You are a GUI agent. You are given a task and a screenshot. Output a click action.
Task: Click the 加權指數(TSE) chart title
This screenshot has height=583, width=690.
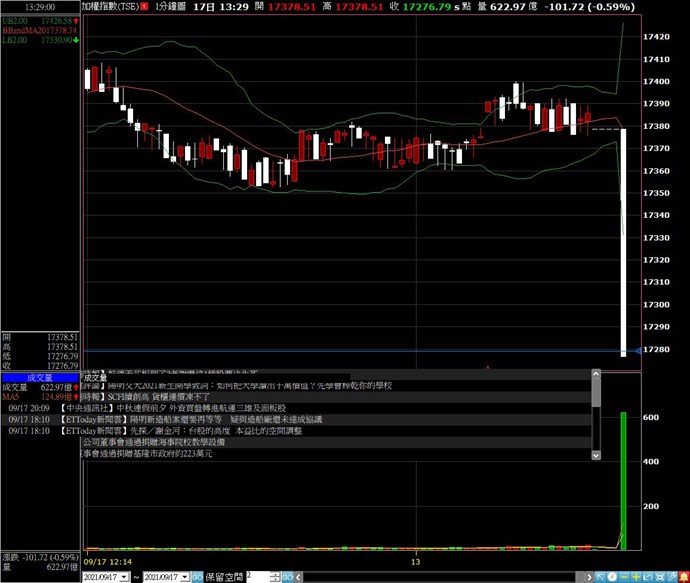tap(110, 7)
